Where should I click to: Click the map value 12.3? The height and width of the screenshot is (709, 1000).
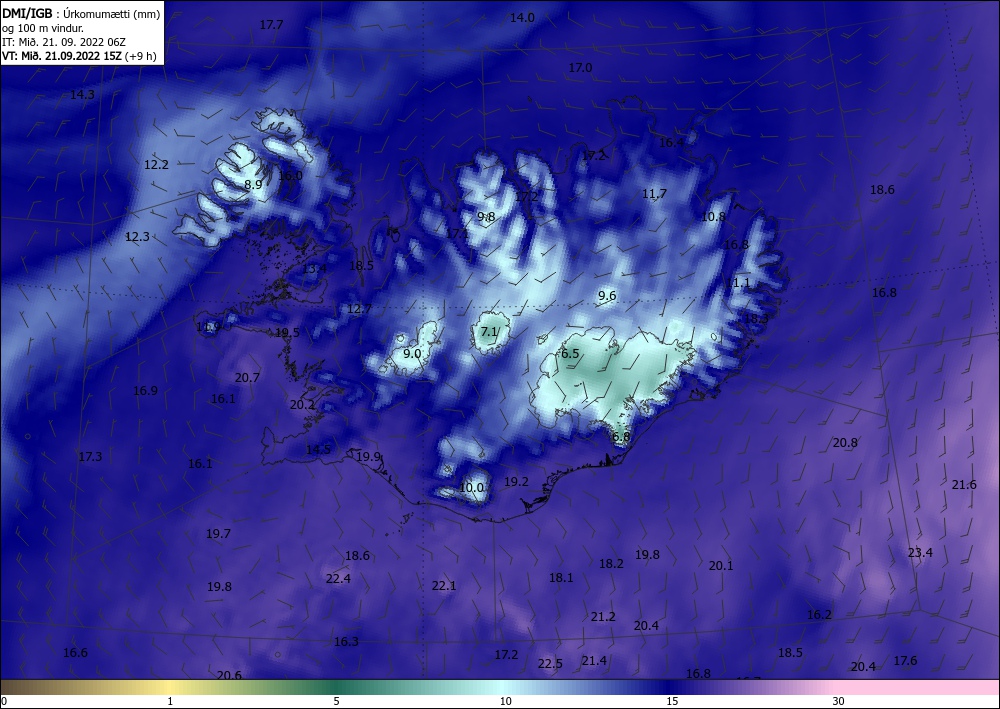pyautogui.click(x=137, y=237)
